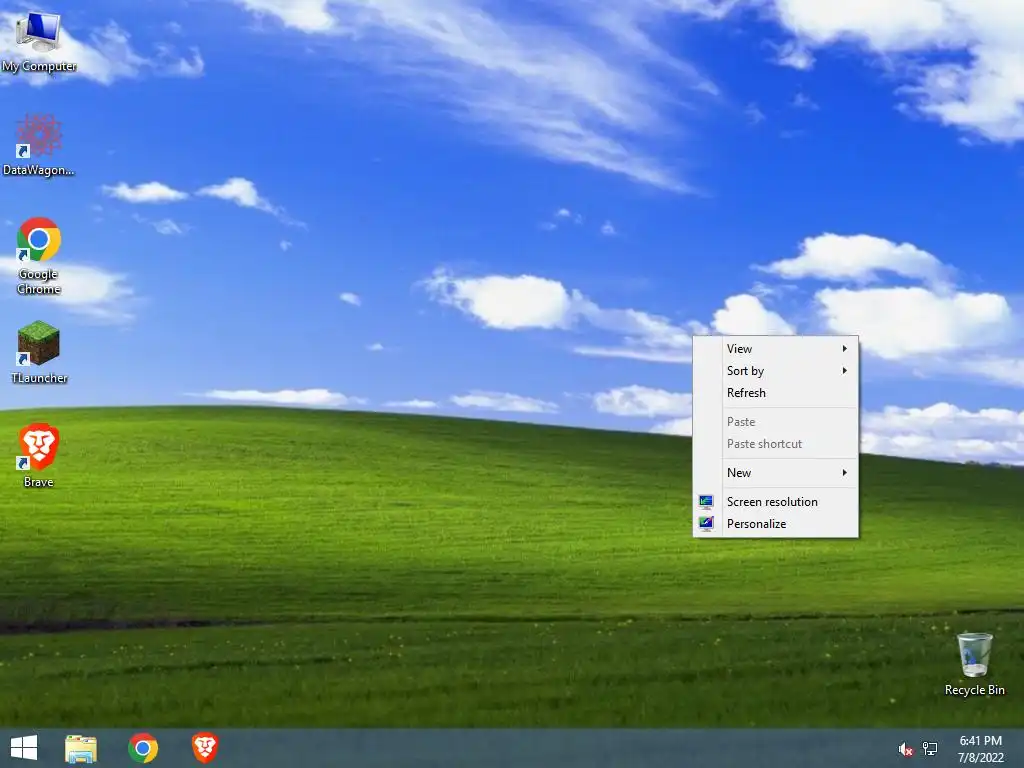Click the network tray icon
Image resolution: width=1024 pixels, height=768 pixels.
pyautogui.click(x=929, y=749)
